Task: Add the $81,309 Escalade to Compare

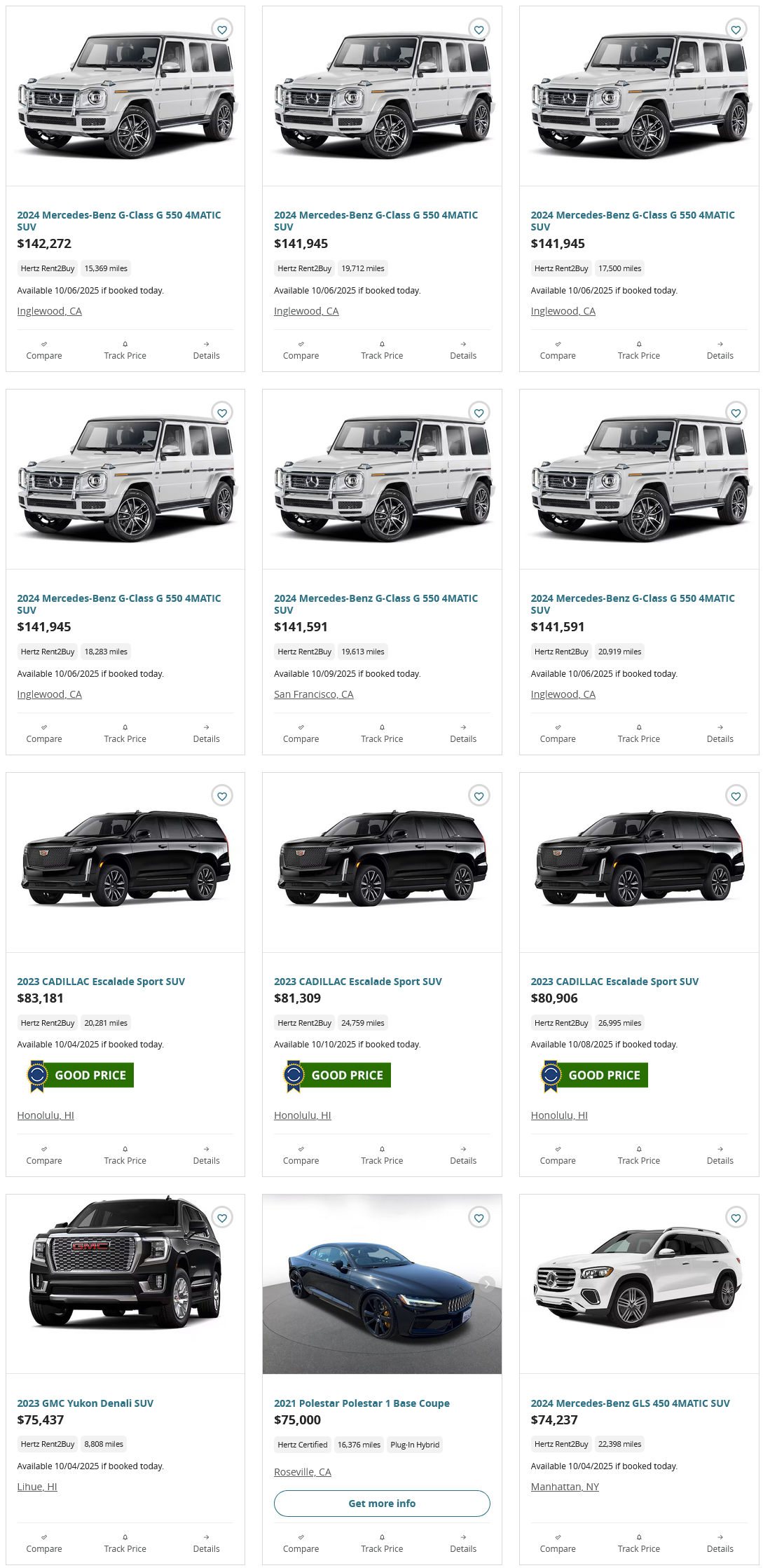Action: click(301, 1155)
